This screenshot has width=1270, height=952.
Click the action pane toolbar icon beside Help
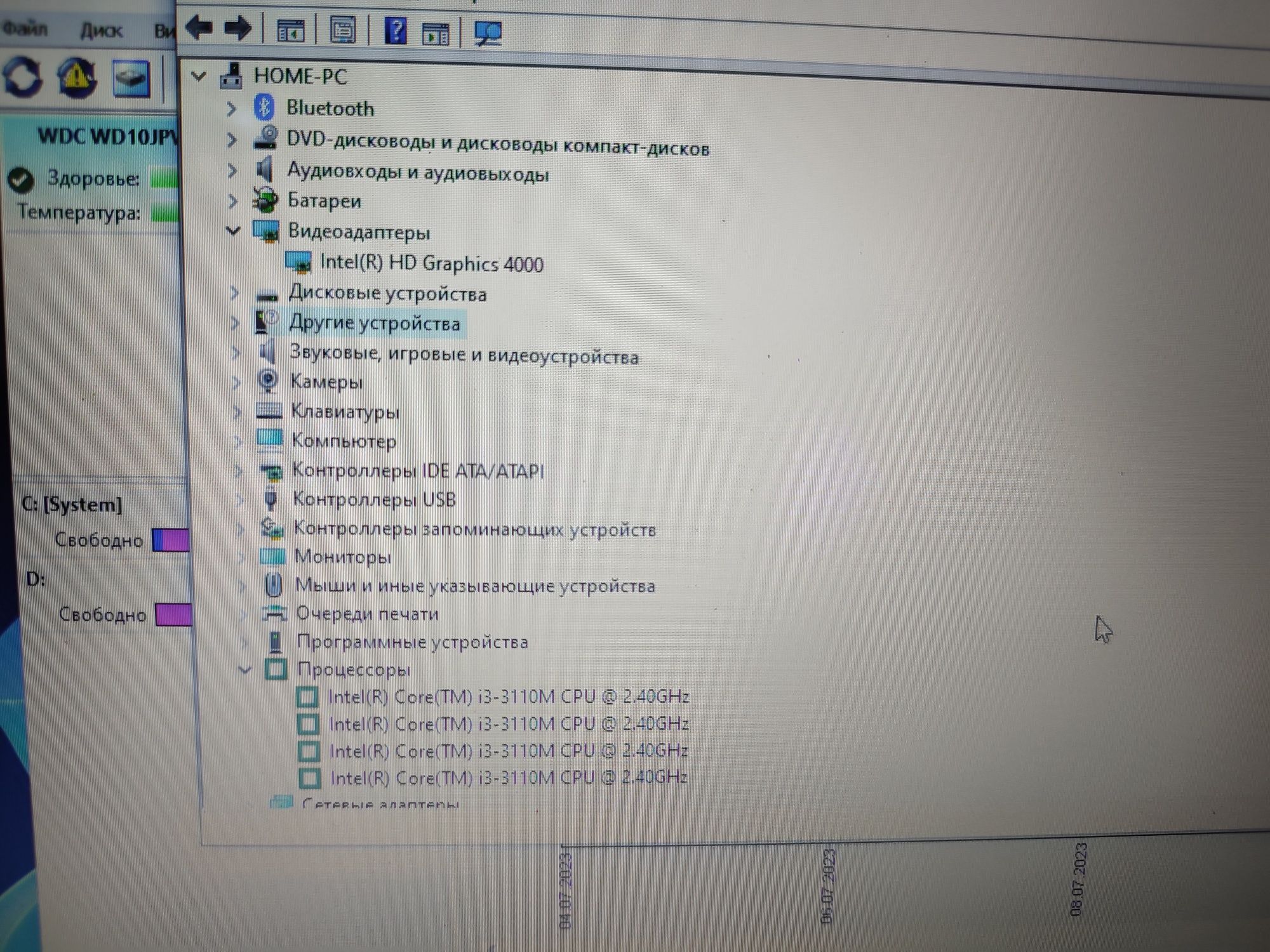click(x=436, y=33)
